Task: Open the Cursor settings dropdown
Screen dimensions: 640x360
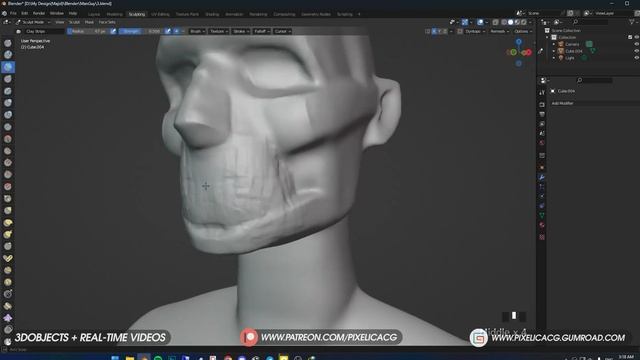Action: point(282,31)
